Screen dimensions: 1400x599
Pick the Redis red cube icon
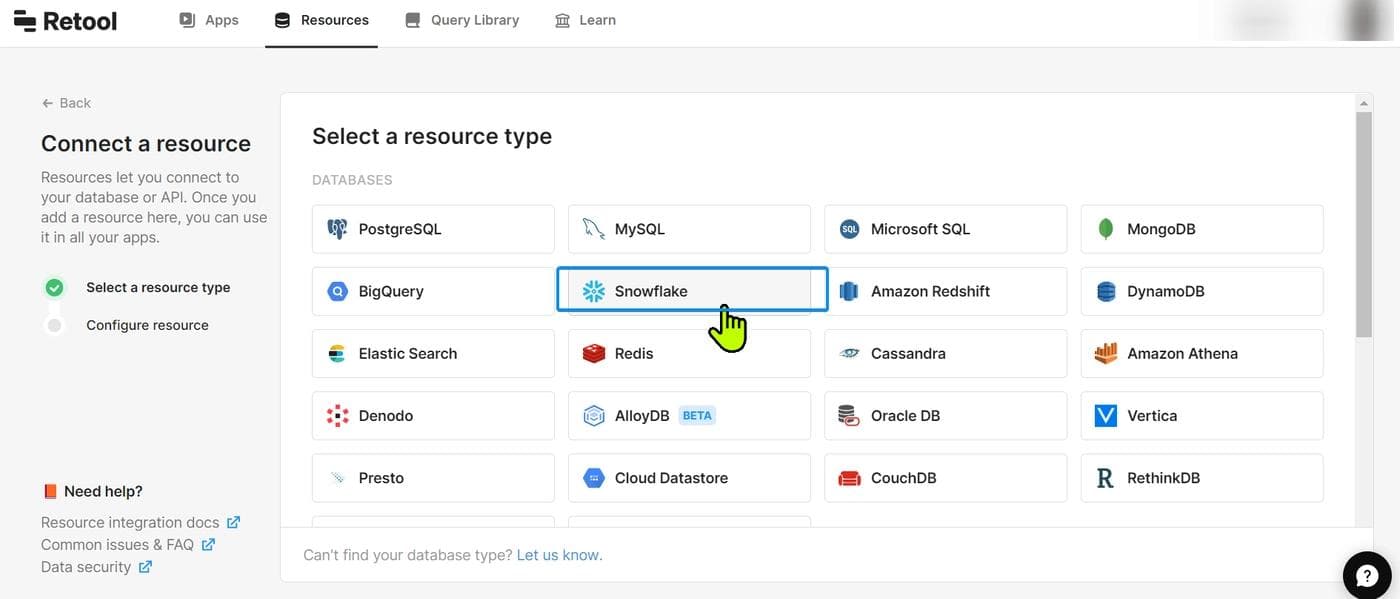tap(594, 353)
